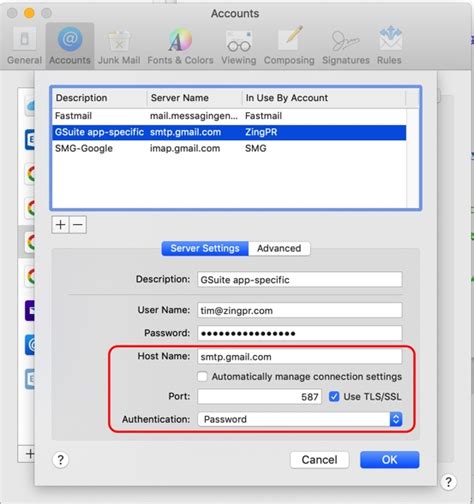Select the GSuite app-specific server row
This screenshot has height=504, width=474.
point(229,132)
